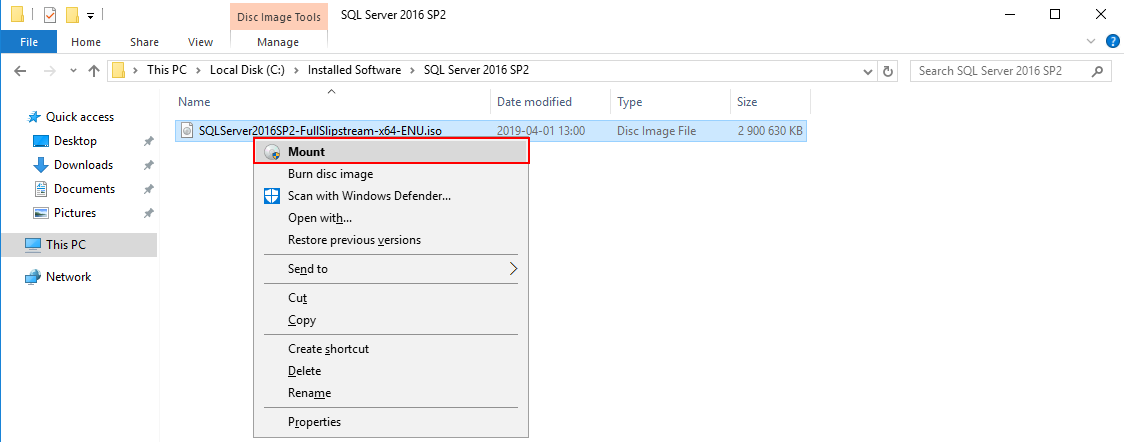The height and width of the screenshot is (442, 1124).
Task: Open Quick access in navigation pane
Action: (80, 117)
